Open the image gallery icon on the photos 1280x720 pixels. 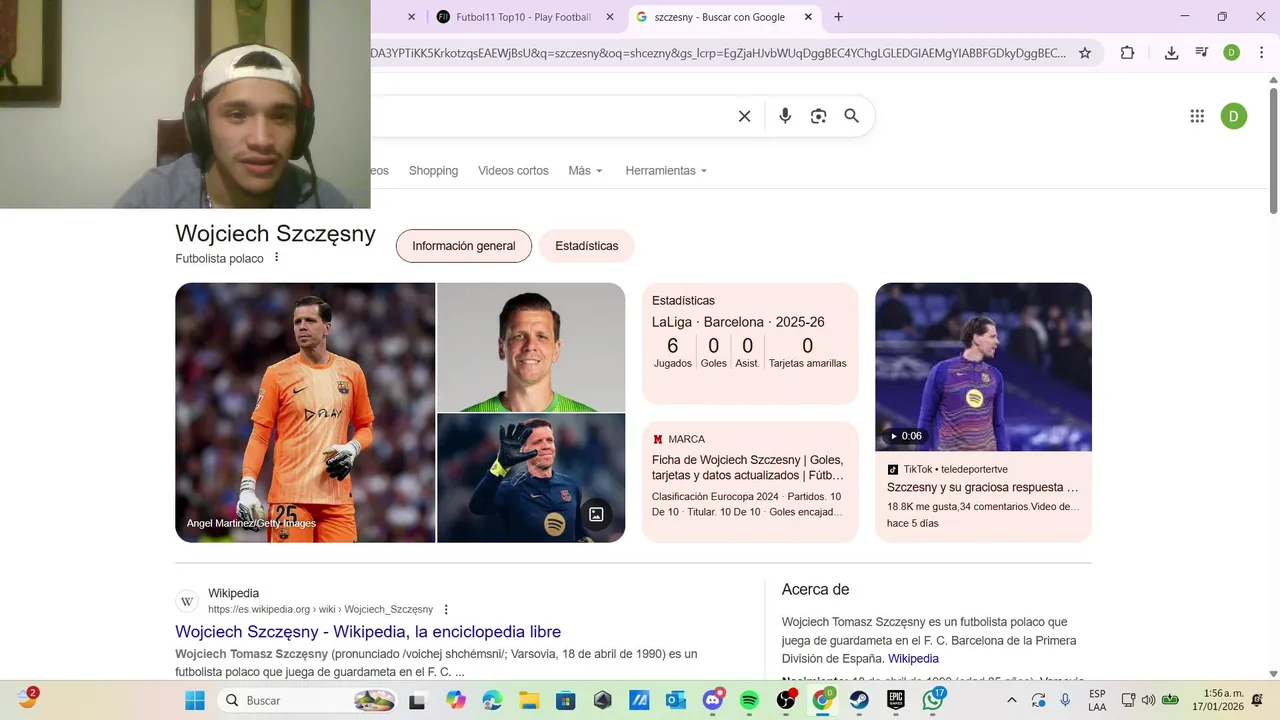coord(596,514)
